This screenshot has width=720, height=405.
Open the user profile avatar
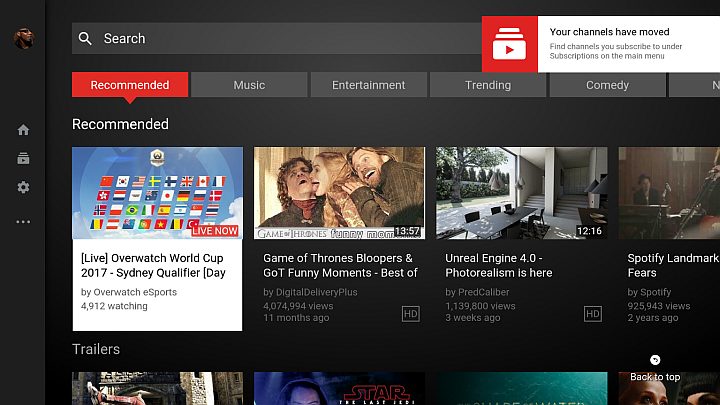point(22,38)
